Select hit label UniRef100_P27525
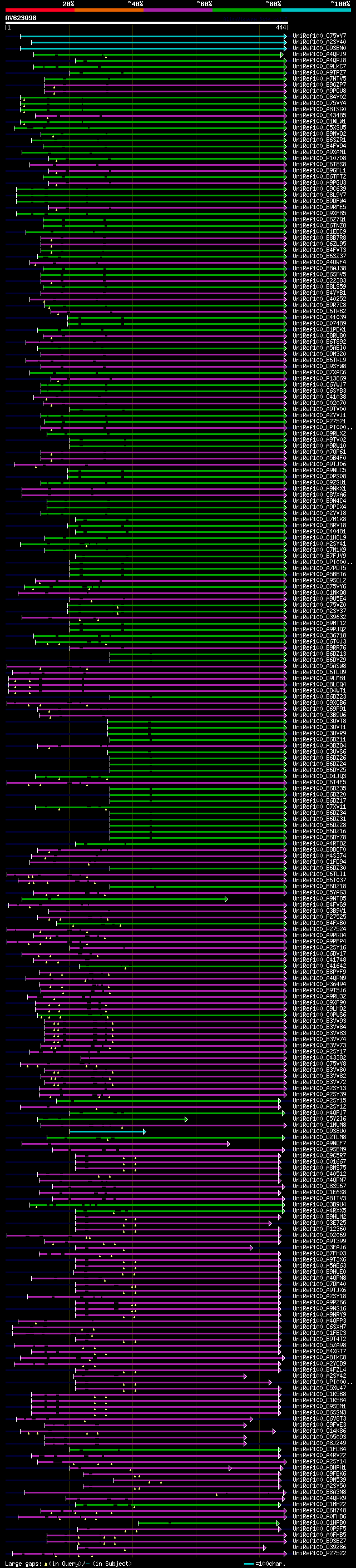 [x=319, y=917]
